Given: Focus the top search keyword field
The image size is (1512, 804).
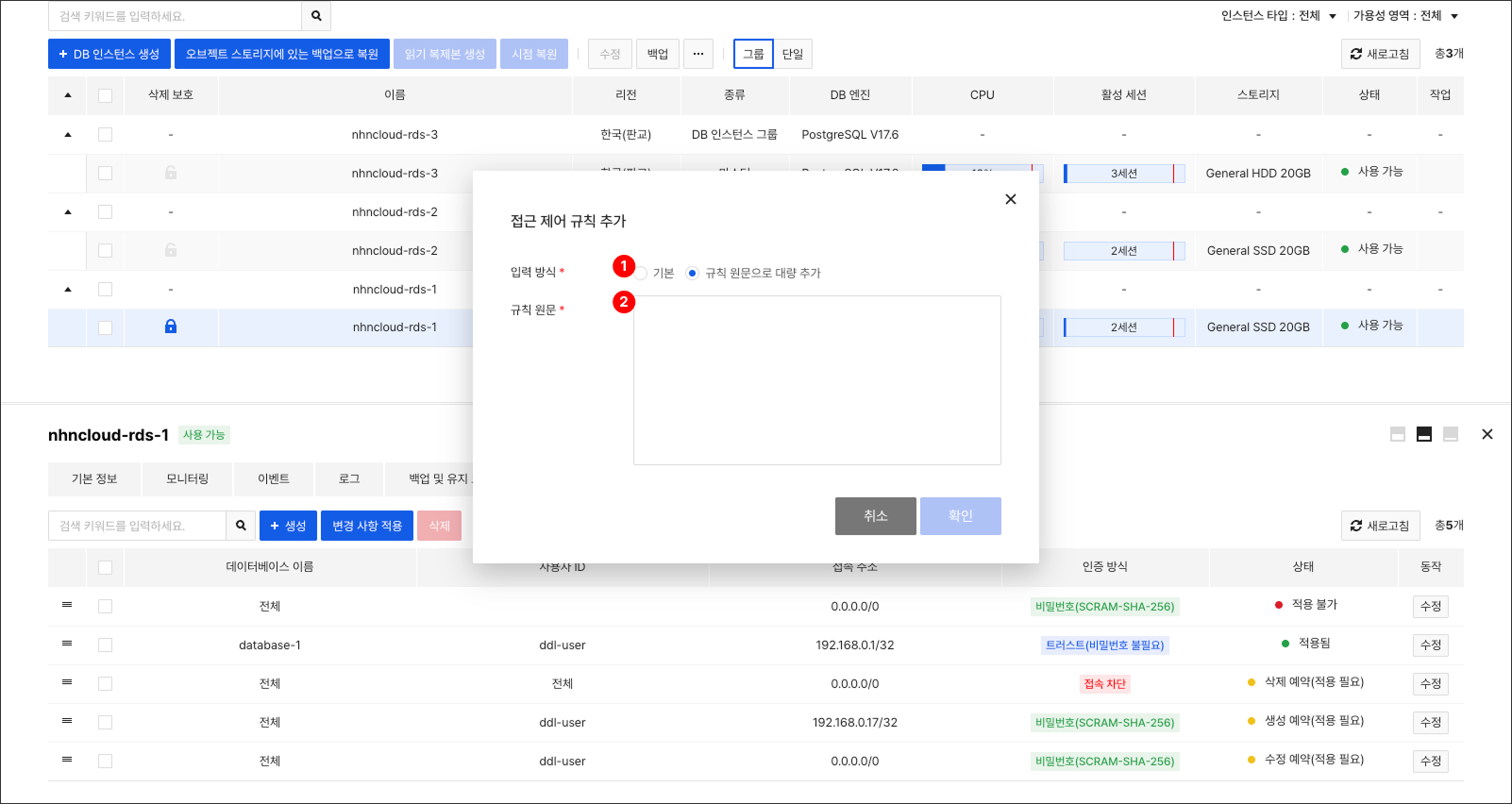Looking at the screenshot, I should [175, 16].
